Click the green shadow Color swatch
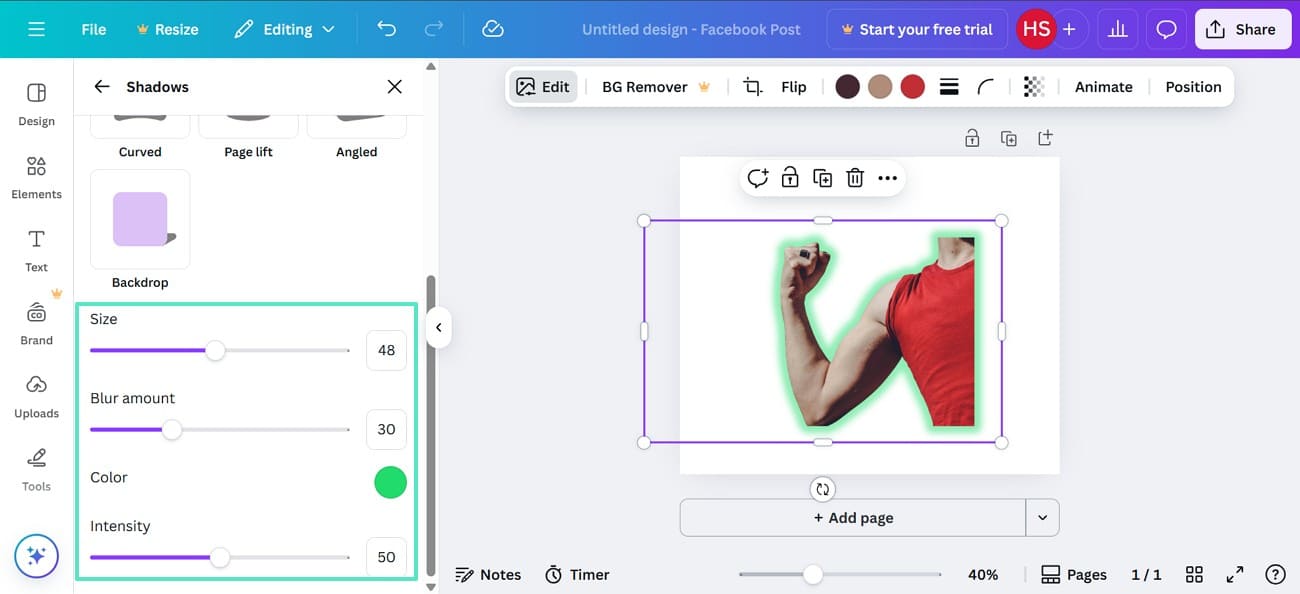The image size is (1300, 594). coord(389,482)
